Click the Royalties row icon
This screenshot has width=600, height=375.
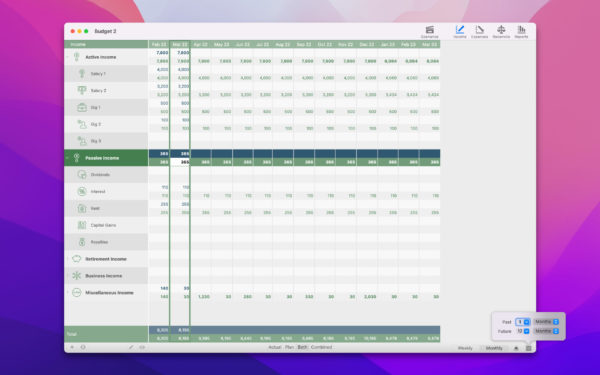click(x=82, y=242)
